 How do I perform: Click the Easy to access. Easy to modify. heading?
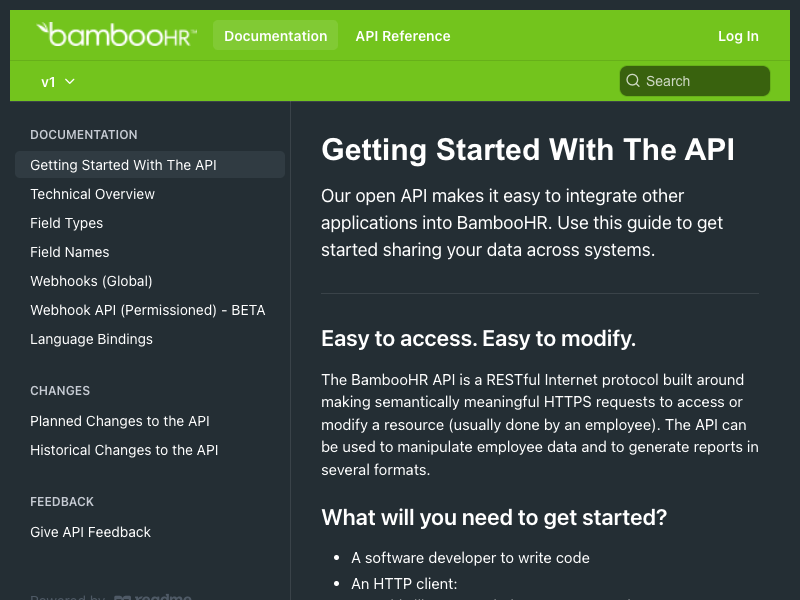(479, 339)
